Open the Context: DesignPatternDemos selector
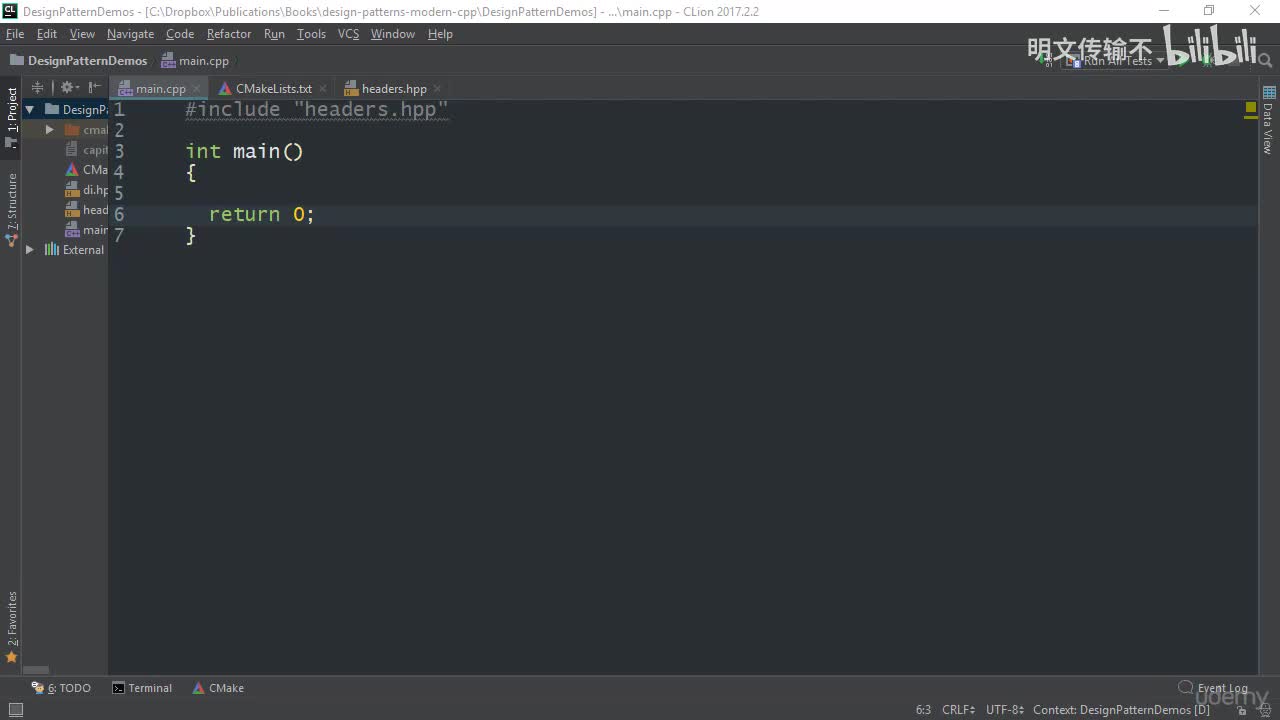The height and width of the screenshot is (720, 1280). pyautogui.click(x=1121, y=710)
